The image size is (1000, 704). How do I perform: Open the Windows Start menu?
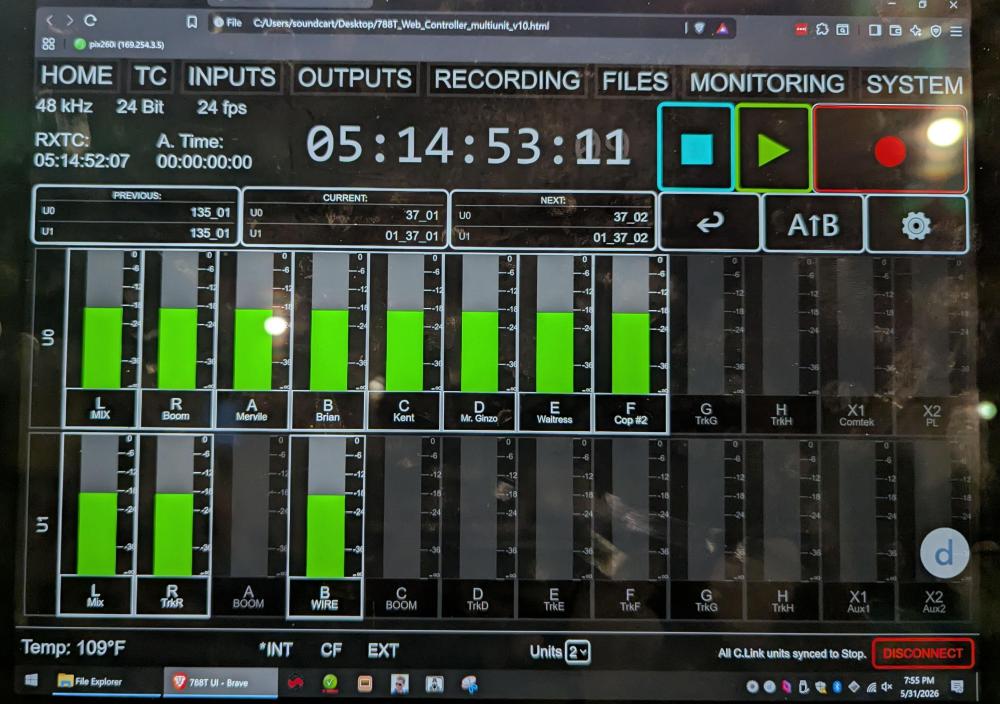click(x=31, y=680)
